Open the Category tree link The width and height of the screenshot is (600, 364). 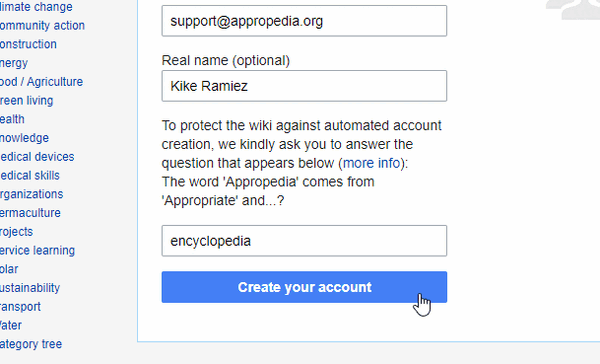(x=31, y=344)
